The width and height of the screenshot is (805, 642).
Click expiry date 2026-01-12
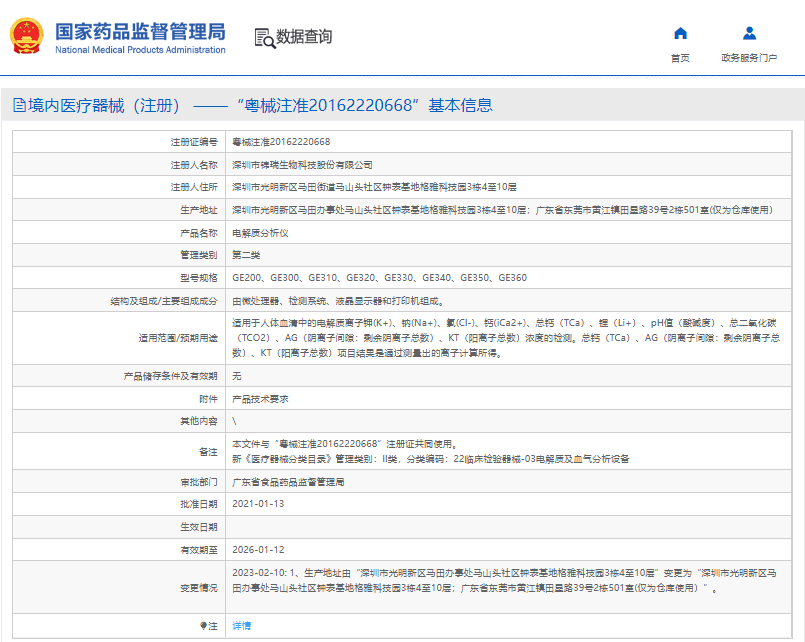tap(258, 550)
